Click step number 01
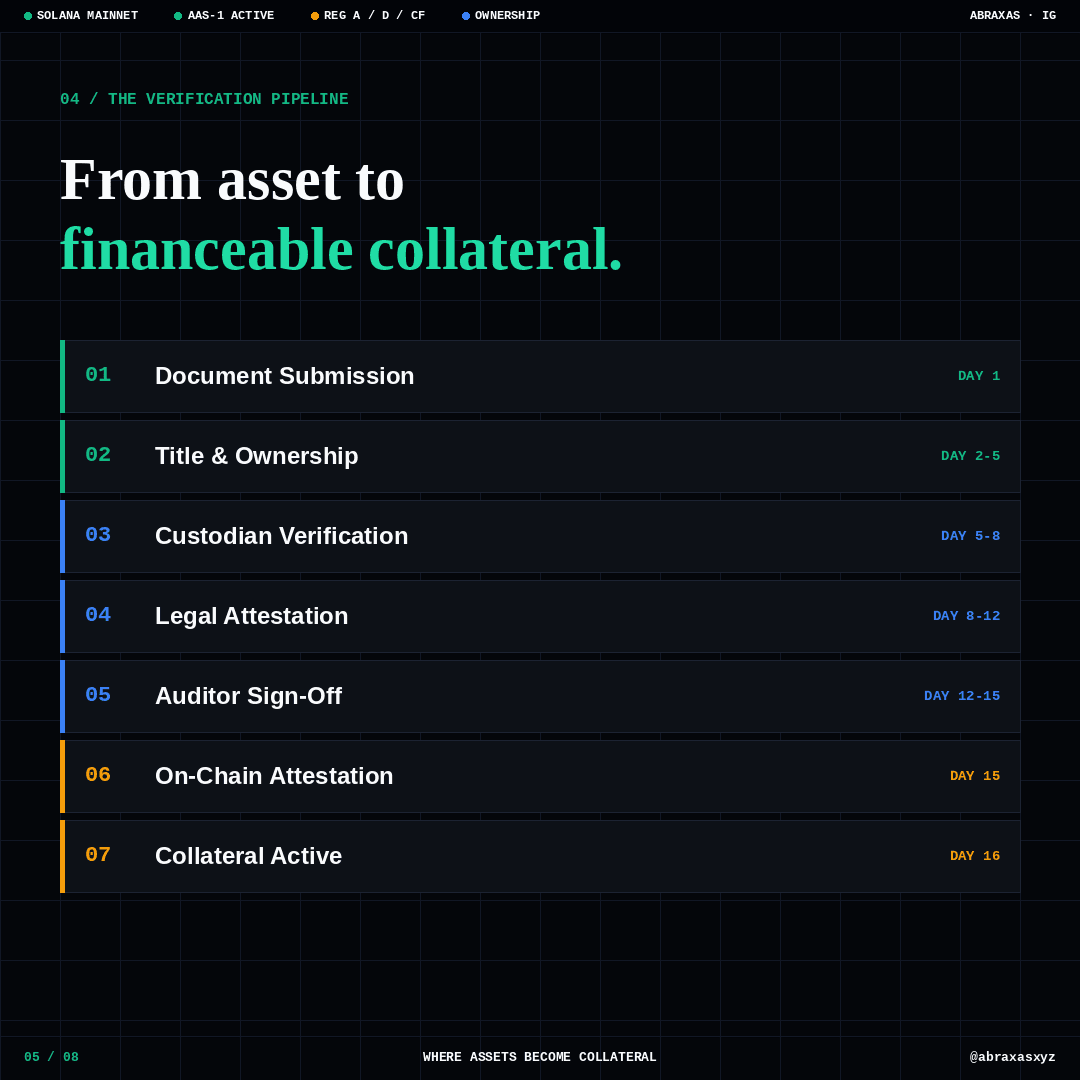 [x=98, y=375]
